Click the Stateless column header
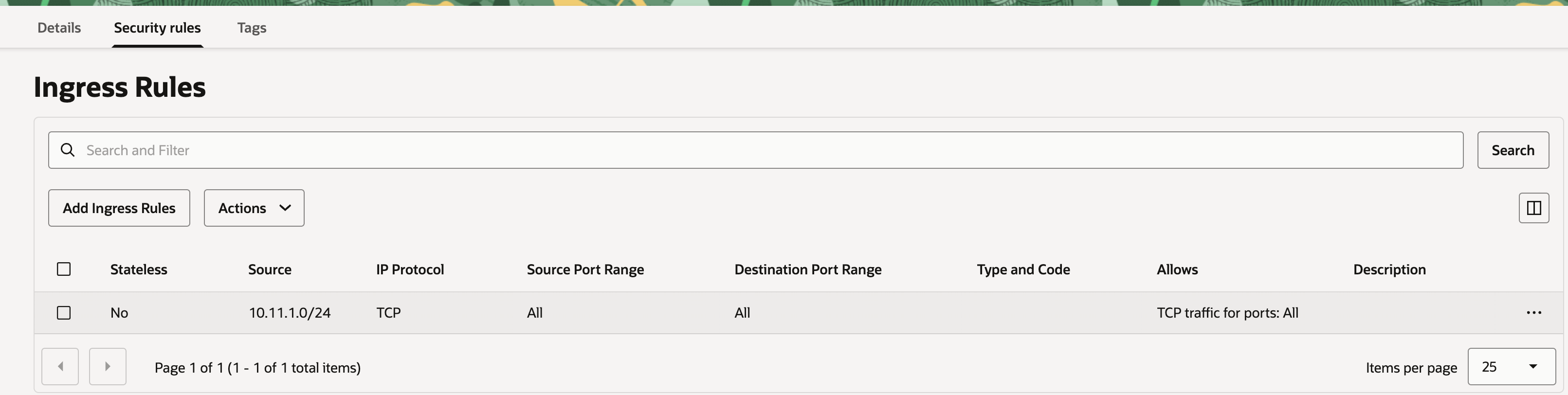 (x=139, y=269)
